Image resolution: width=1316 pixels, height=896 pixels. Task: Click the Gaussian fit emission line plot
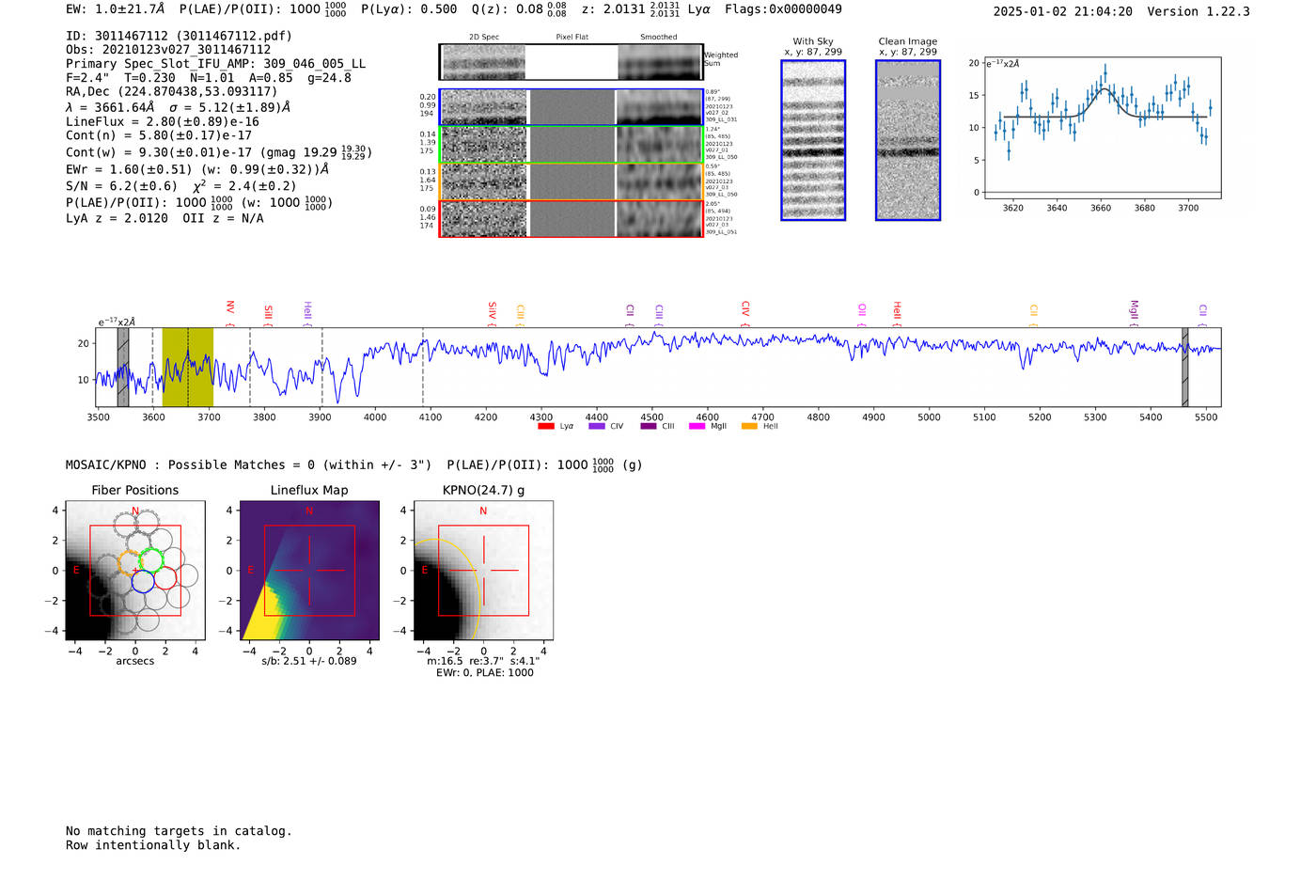pyautogui.click(x=1103, y=128)
